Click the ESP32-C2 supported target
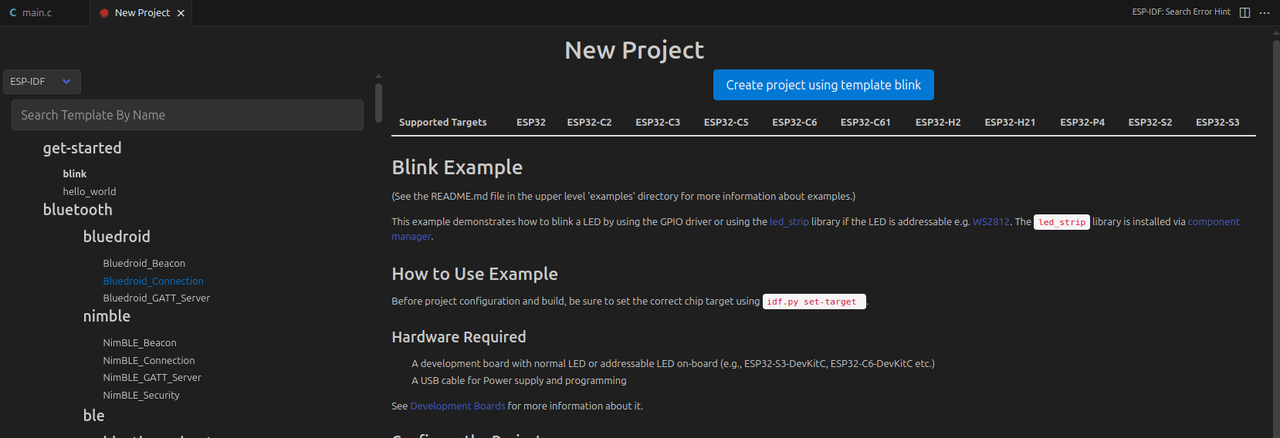 click(x=589, y=123)
